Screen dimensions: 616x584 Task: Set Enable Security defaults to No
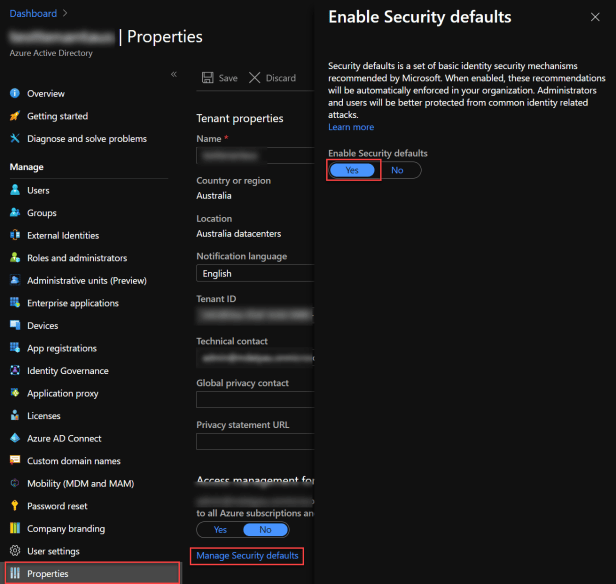(397, 170)
